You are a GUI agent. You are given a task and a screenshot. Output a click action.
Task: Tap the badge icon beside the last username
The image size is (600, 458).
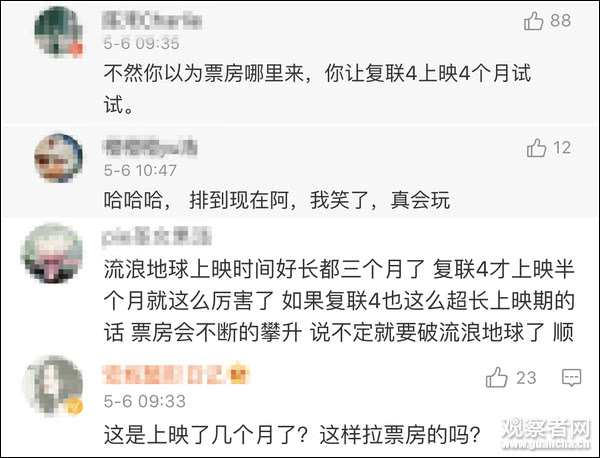240,376
